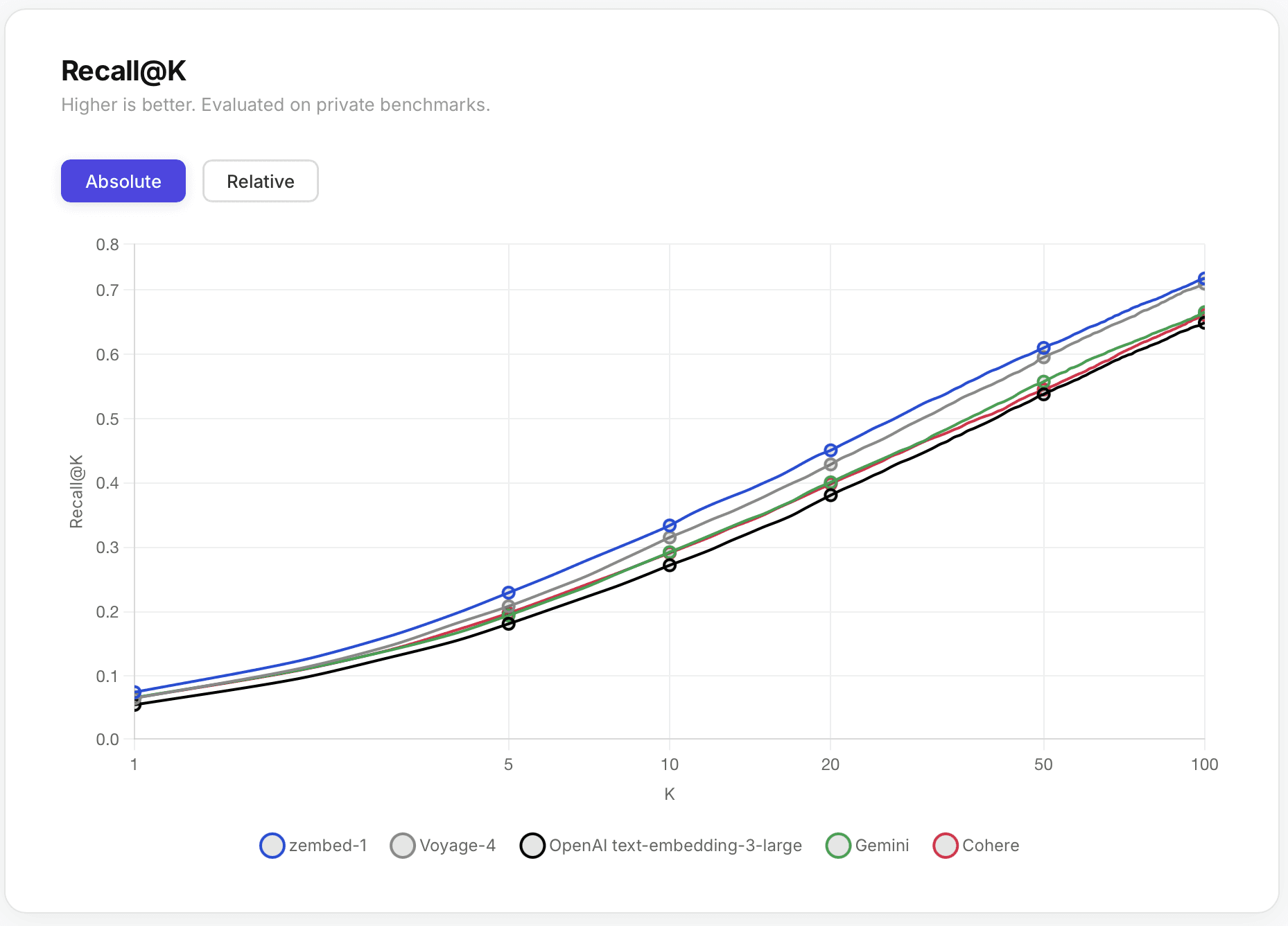Click the K axis label
Viewport: 1288px width, 926px height.
click(x=668, y=794)
